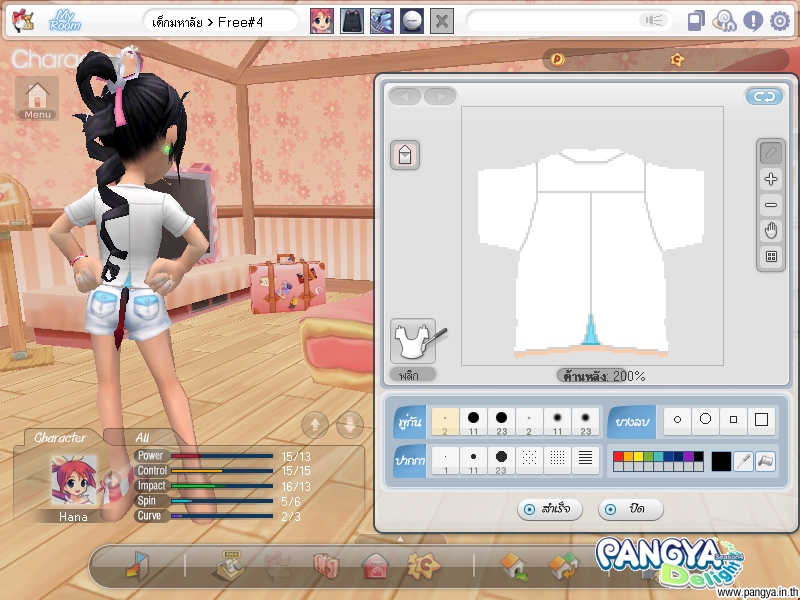The height and width of the screenshot is (600, 800).
Task: Select hard size 23 brush in ทูกัน row
Action: (502, 421)
